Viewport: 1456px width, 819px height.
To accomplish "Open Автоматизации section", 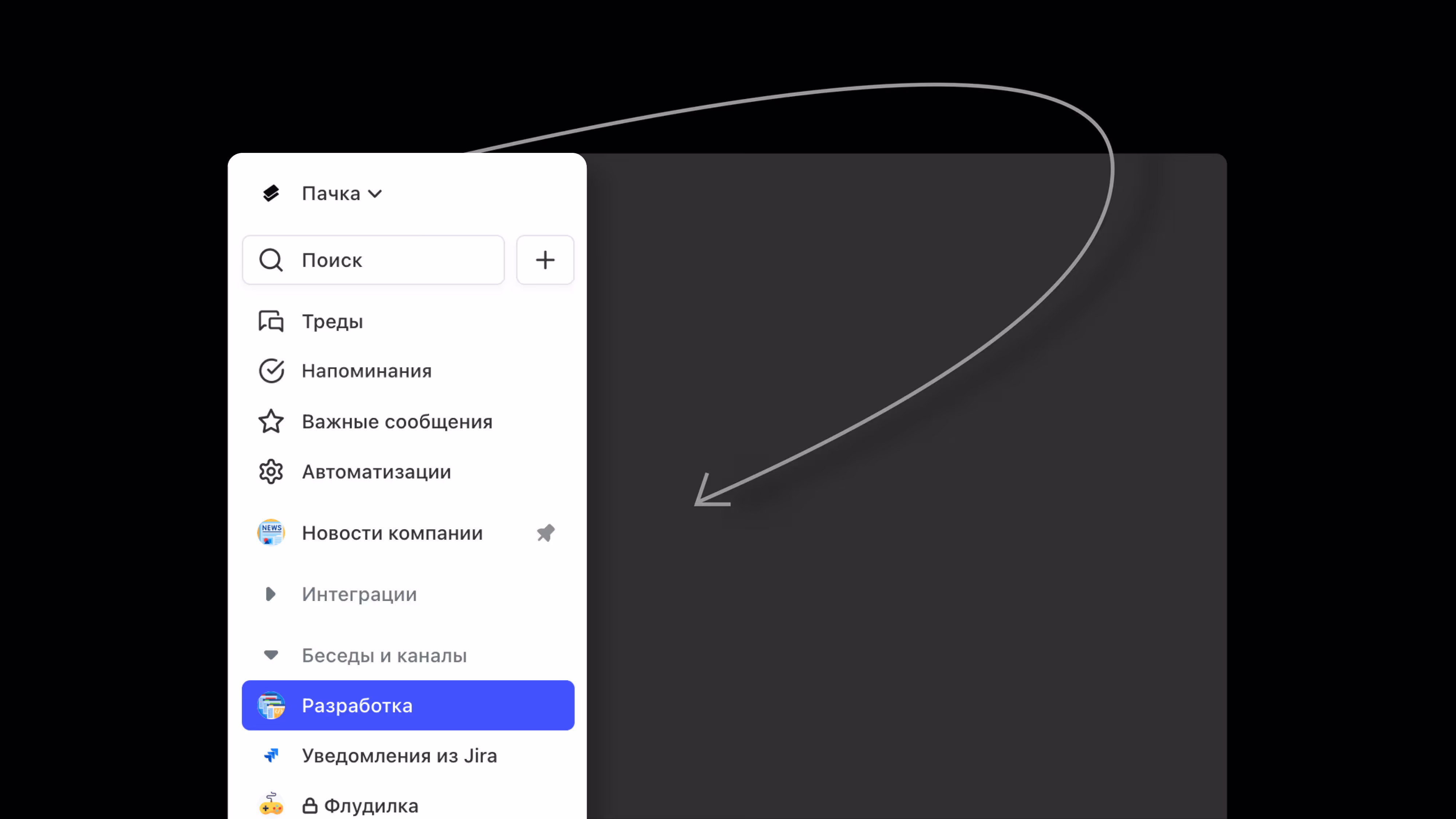I will tap(408, 471).
